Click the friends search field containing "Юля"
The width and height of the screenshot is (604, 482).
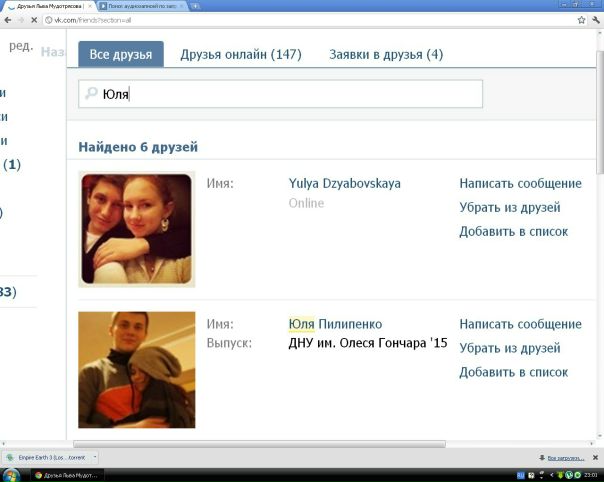pos(290,94)
